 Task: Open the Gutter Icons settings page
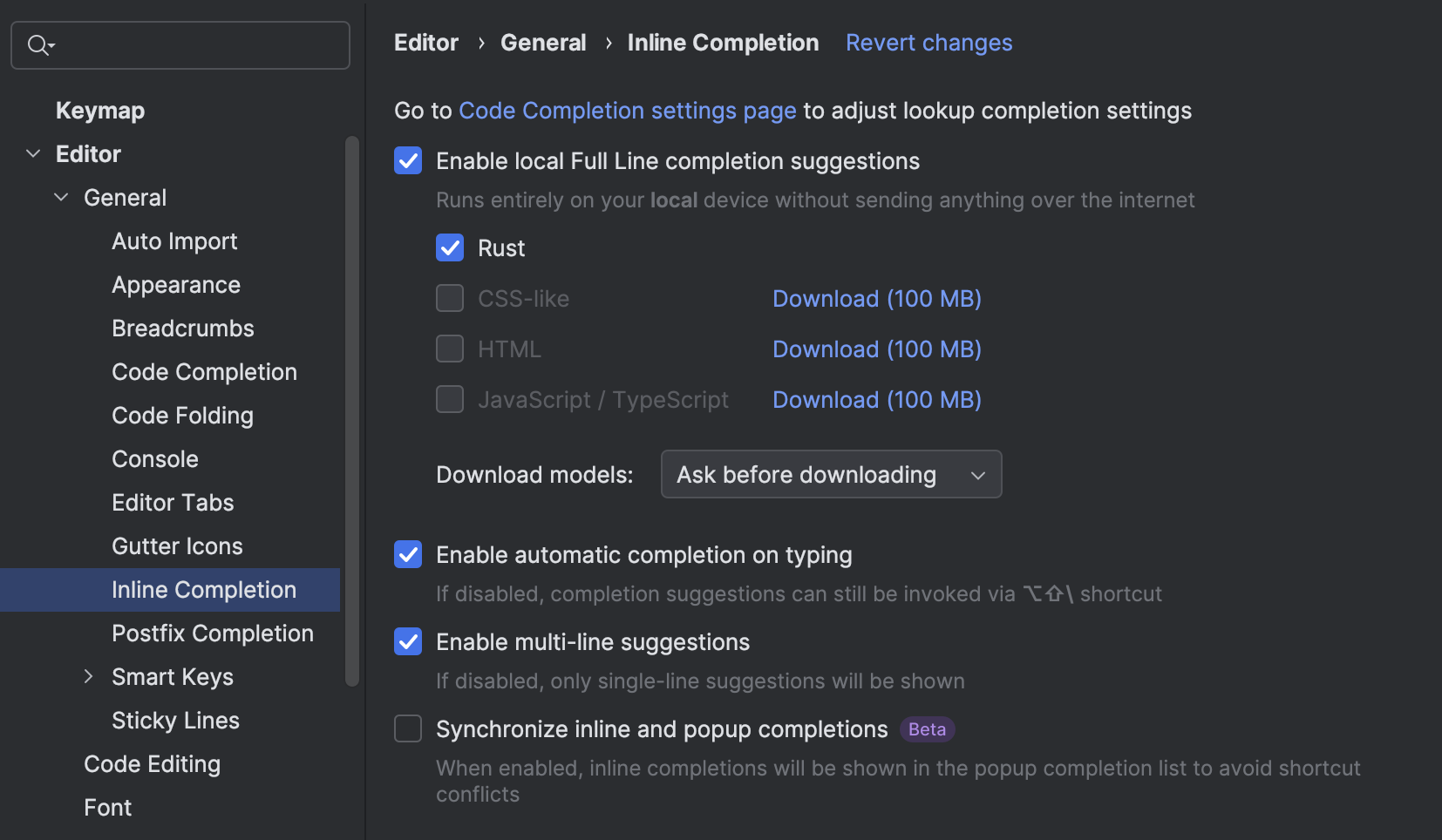[177, 545]
